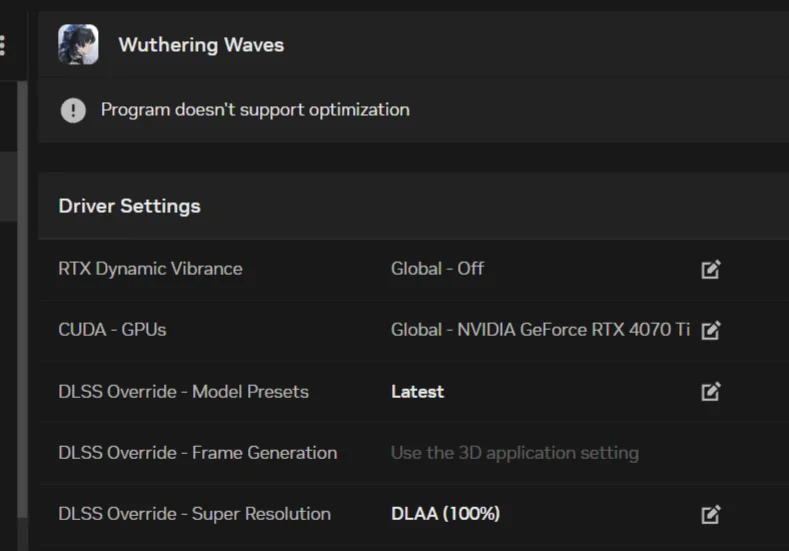Click the DLAA (100%) value

pos(445,514)
